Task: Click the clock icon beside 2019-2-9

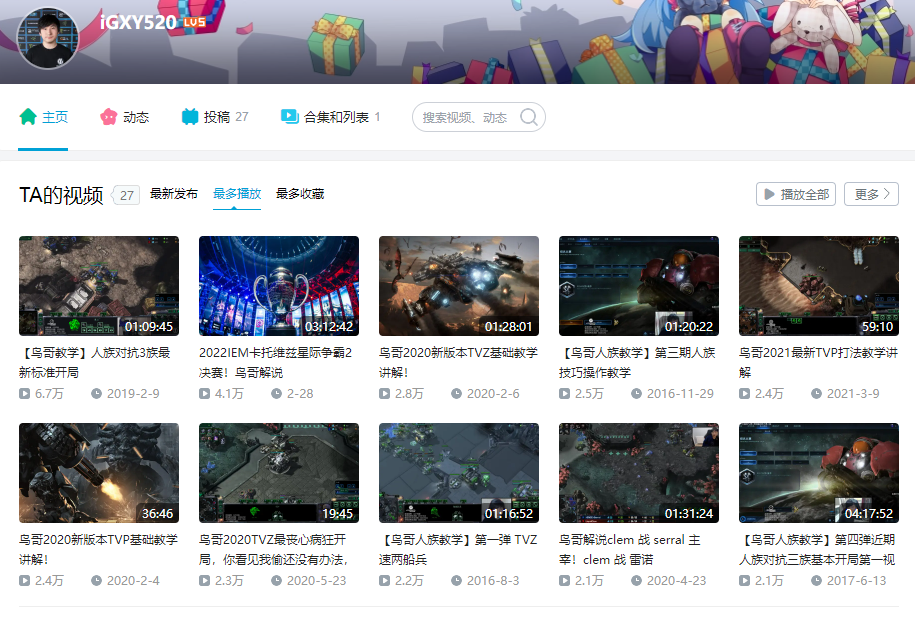Action: pos(96,393)
